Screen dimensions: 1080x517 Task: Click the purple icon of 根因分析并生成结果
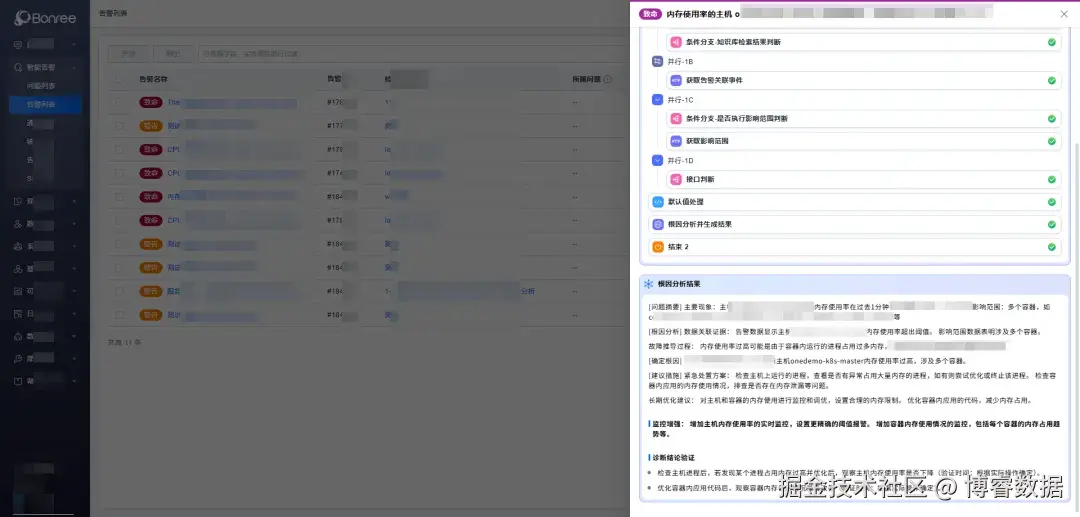pos(658,224)
